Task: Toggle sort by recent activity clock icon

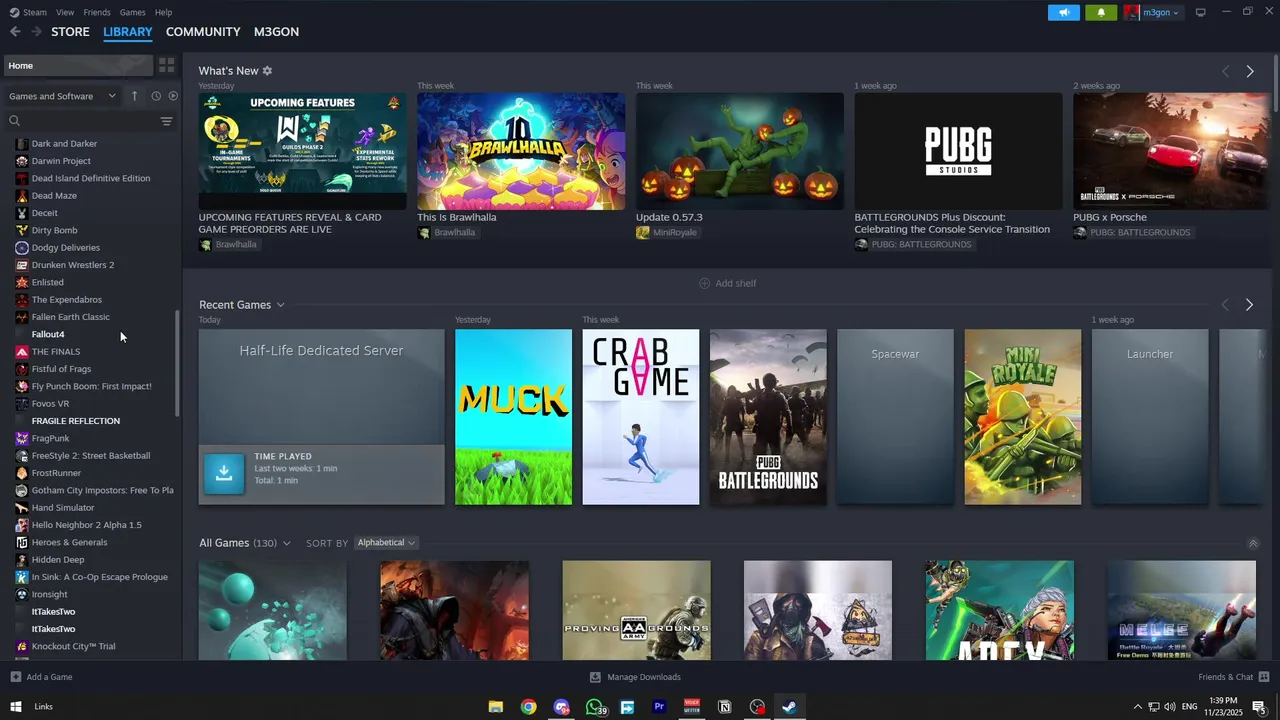Action: 156,96
